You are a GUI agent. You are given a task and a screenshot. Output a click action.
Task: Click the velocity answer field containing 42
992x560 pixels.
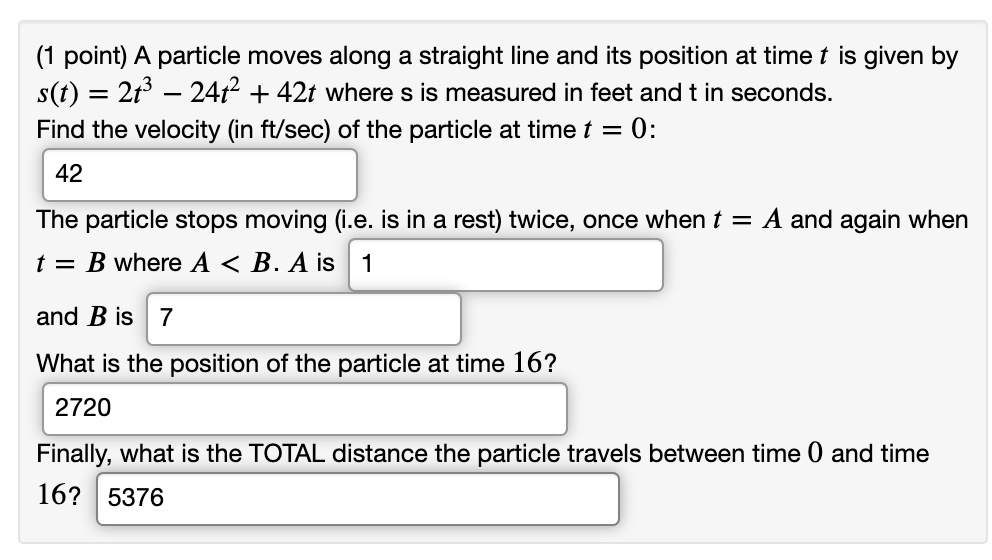pyautogui.click(x=200, y=174)
